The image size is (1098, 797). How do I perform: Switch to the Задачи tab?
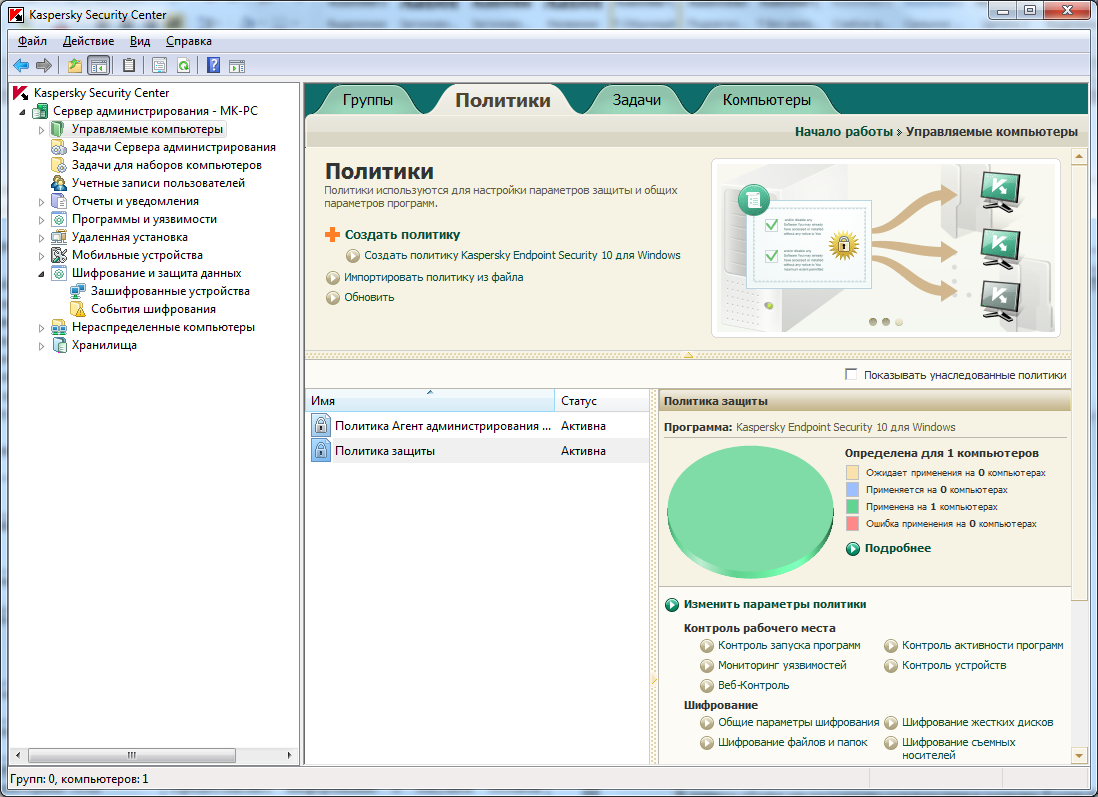(636, 100)
